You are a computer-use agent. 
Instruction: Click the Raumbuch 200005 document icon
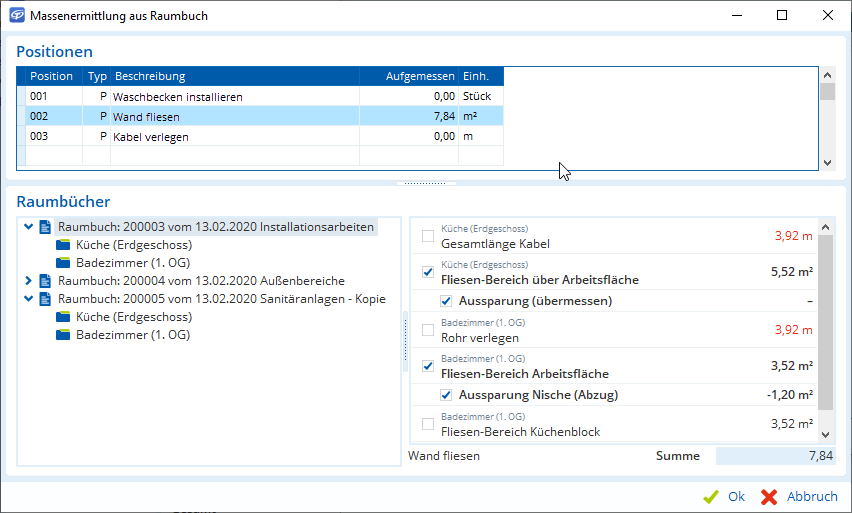45,299
